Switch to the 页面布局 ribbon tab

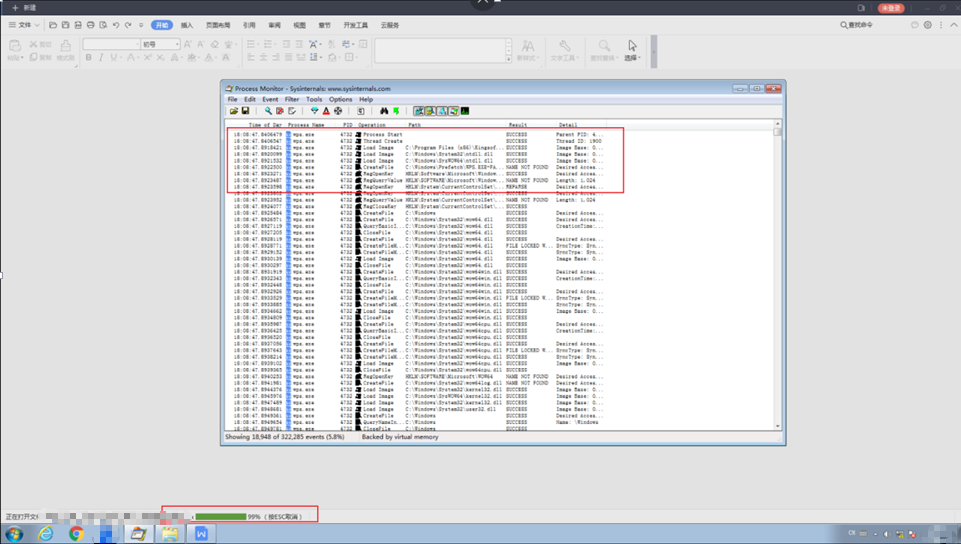[x=218, y=25]
